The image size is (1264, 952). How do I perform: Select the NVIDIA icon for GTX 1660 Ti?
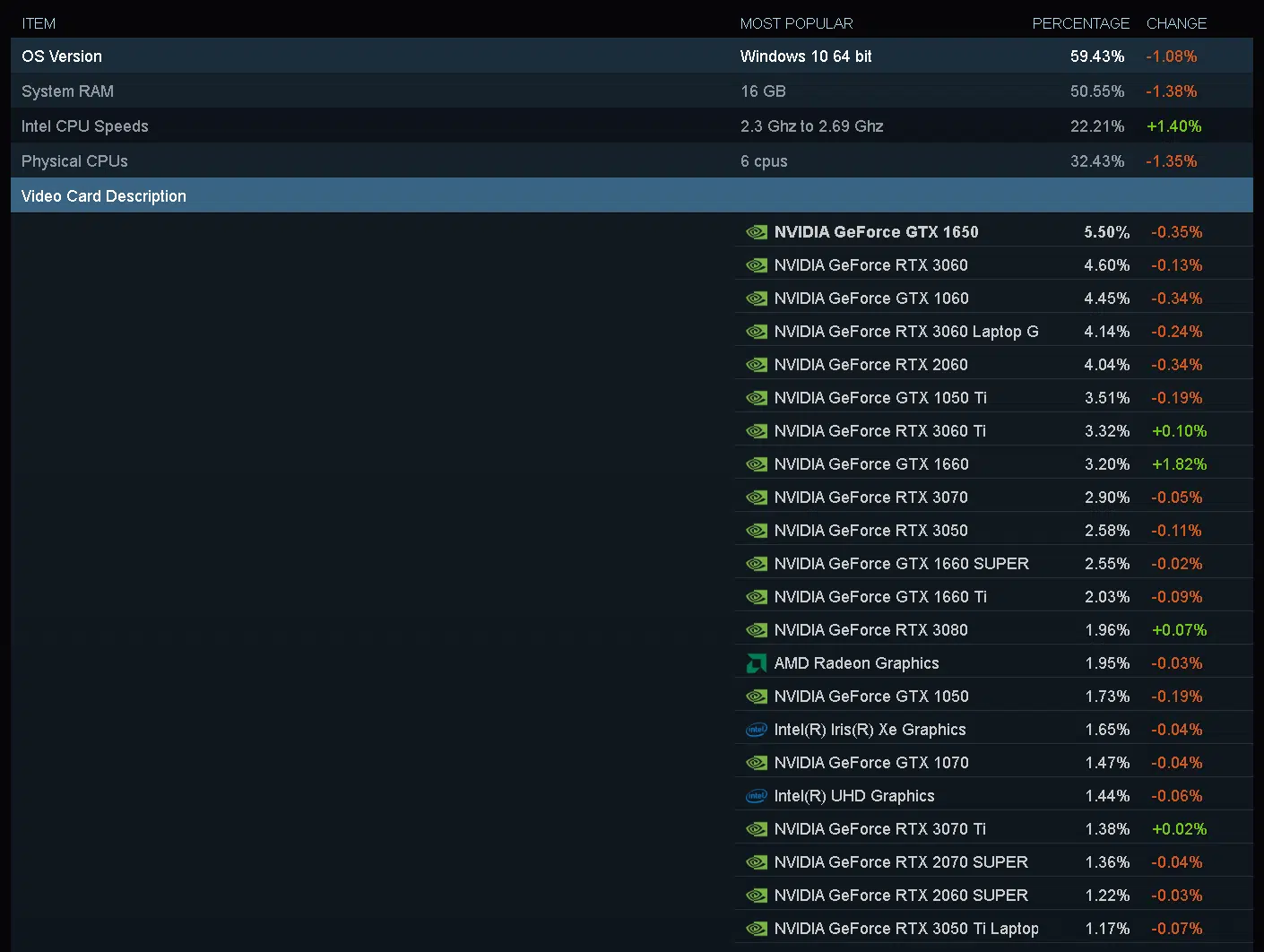[757, 597]
